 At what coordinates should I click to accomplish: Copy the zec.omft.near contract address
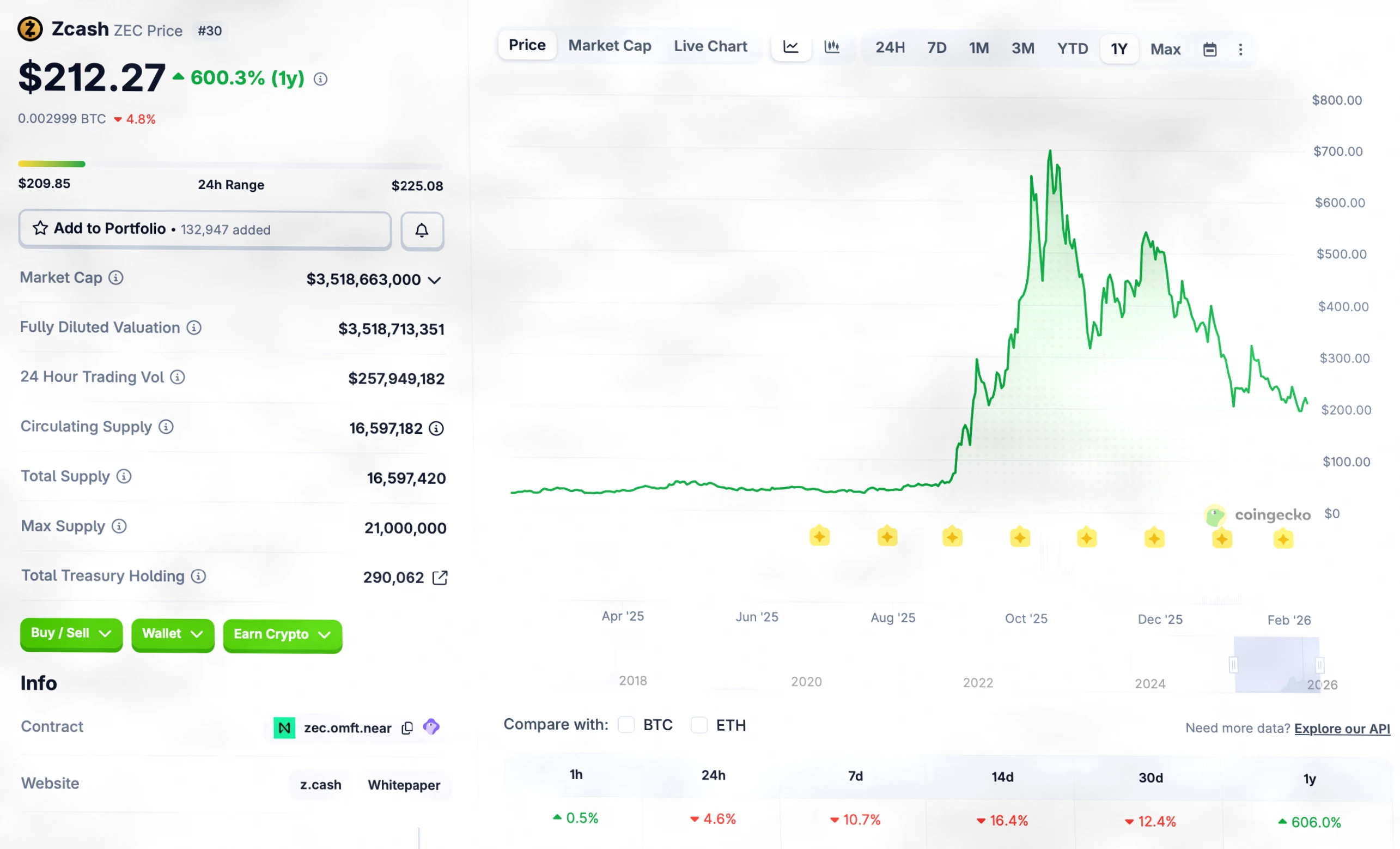coord(407,728)
